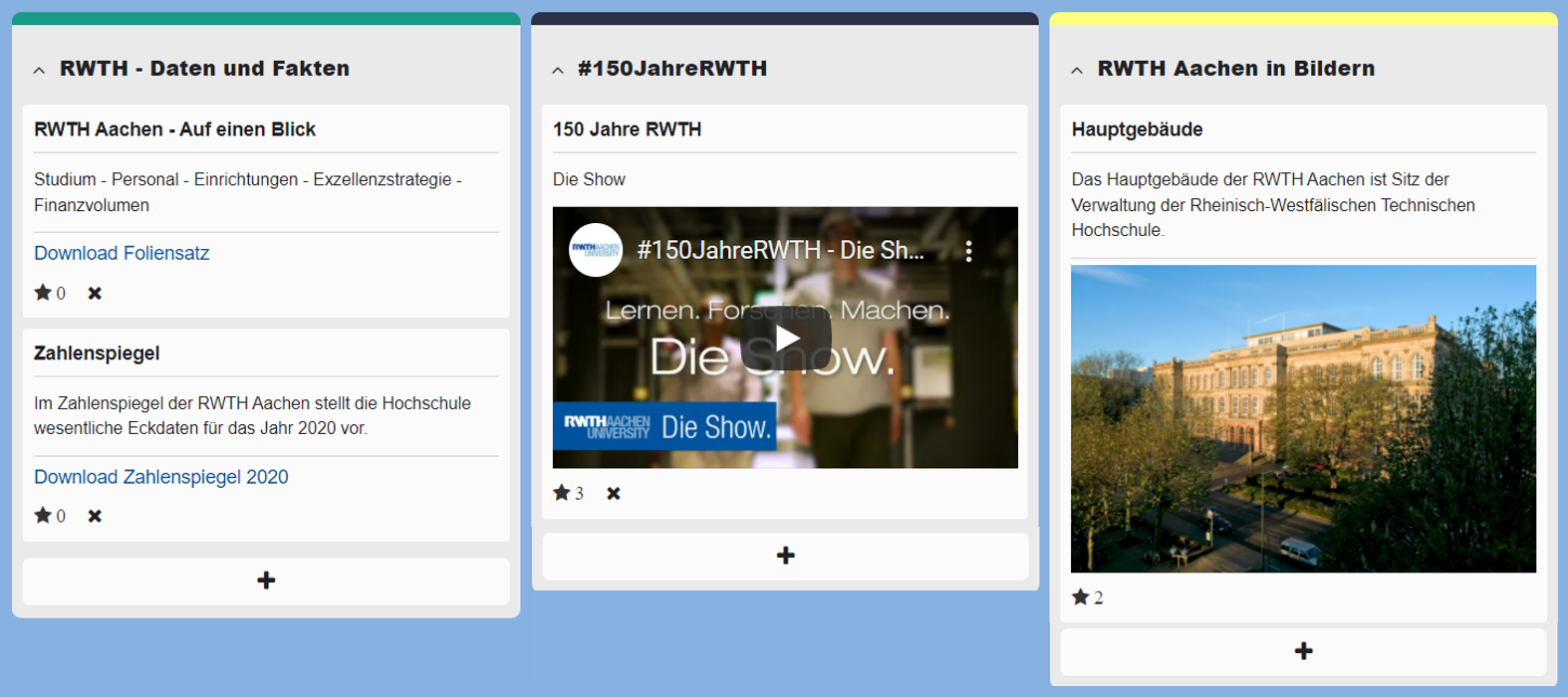Screen dimensions: 1568x697
Task: Open the video title '#150JahreRWTH - Die Sh...'
Action: (x=780, y=250)
